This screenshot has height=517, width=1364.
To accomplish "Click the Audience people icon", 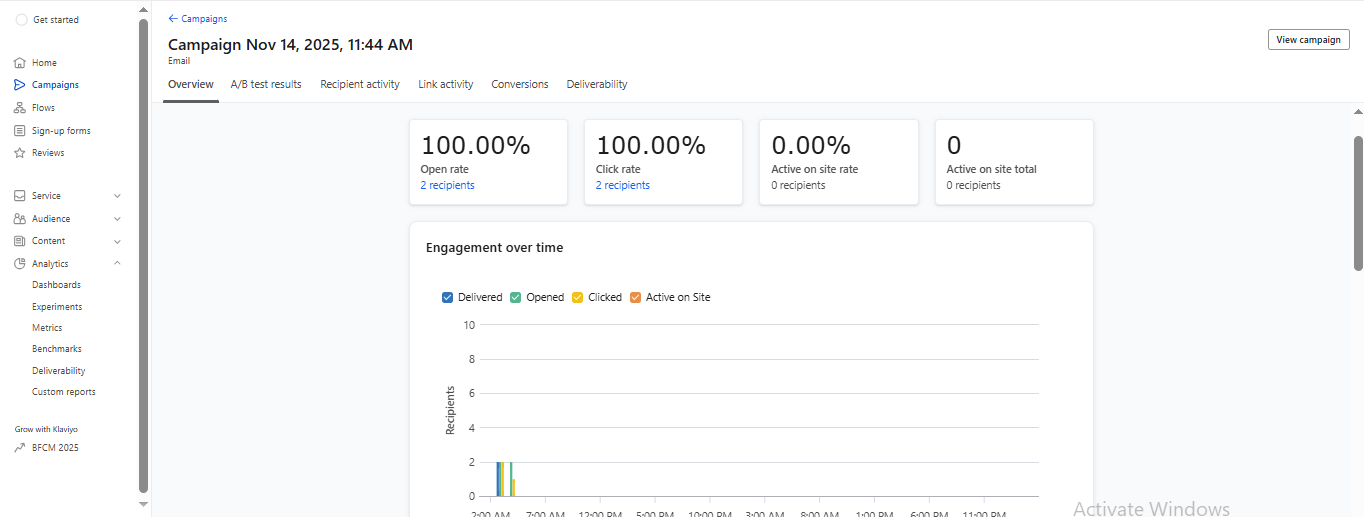I will (20, 219).
